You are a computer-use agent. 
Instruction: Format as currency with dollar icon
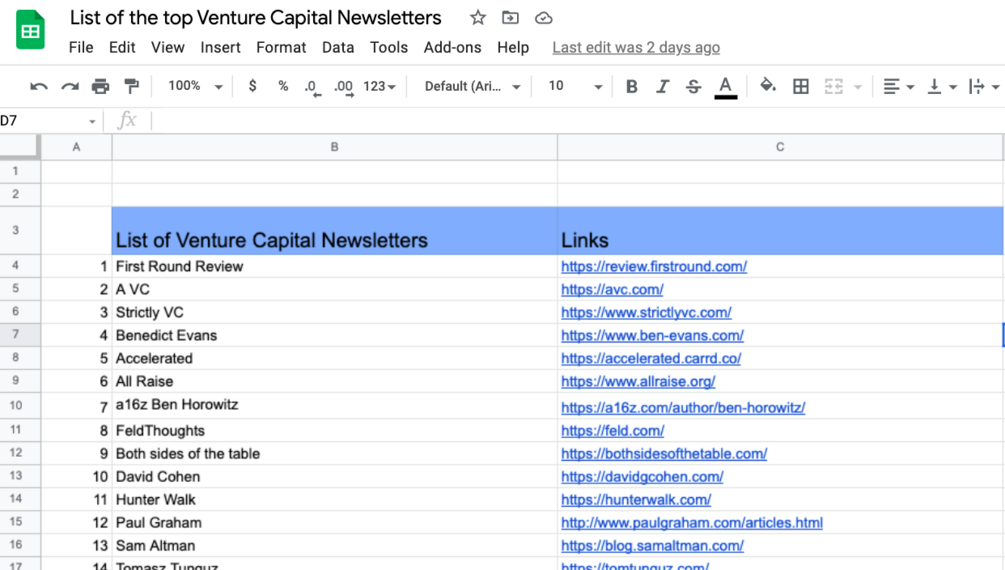253,86
